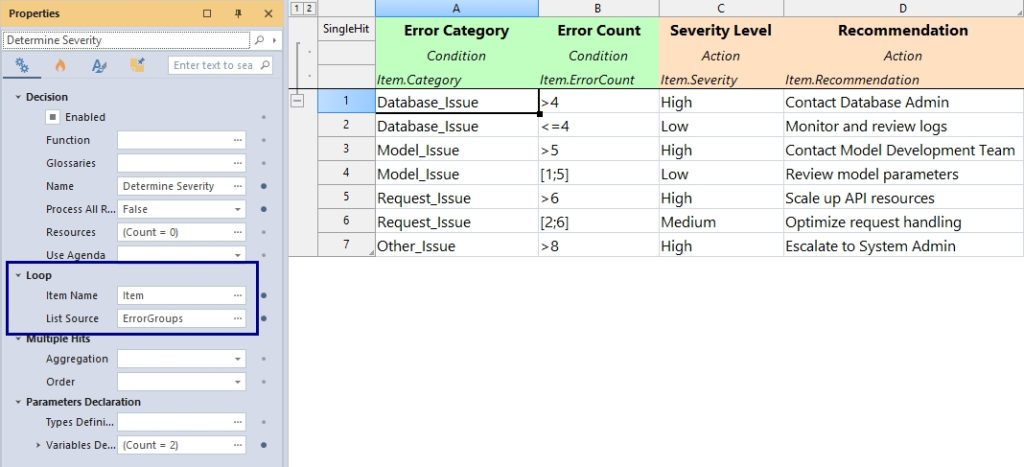The image size is (1024, 467).
Task: Select column D header
Action: click(x=903, y=8)
